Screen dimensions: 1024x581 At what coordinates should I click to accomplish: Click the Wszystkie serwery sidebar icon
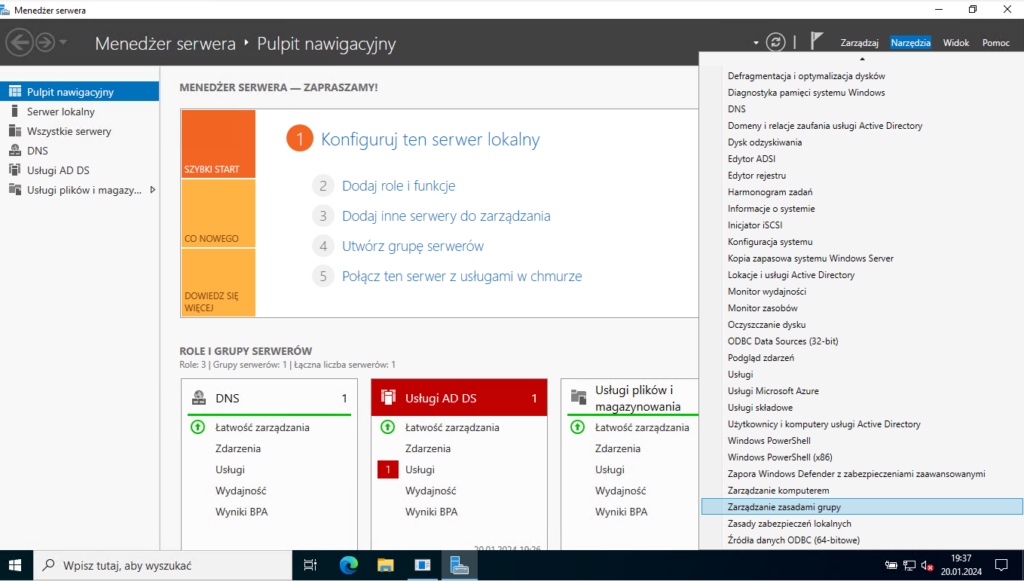(x=14, y=131)
